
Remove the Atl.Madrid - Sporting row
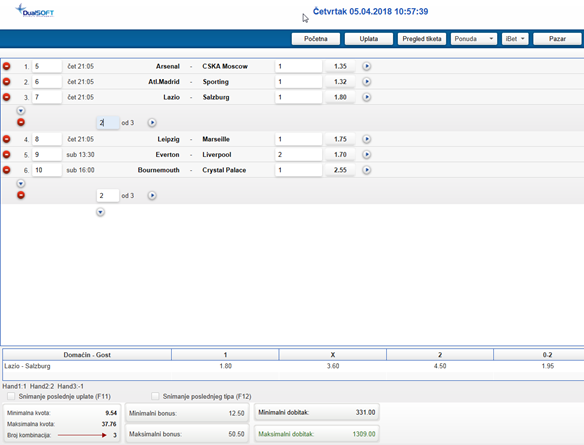(x=6, y=82)
